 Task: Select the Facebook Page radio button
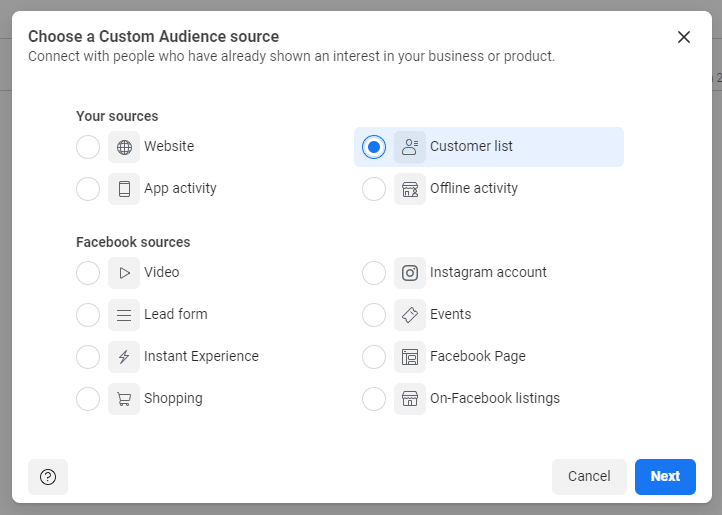coord(374,357)
